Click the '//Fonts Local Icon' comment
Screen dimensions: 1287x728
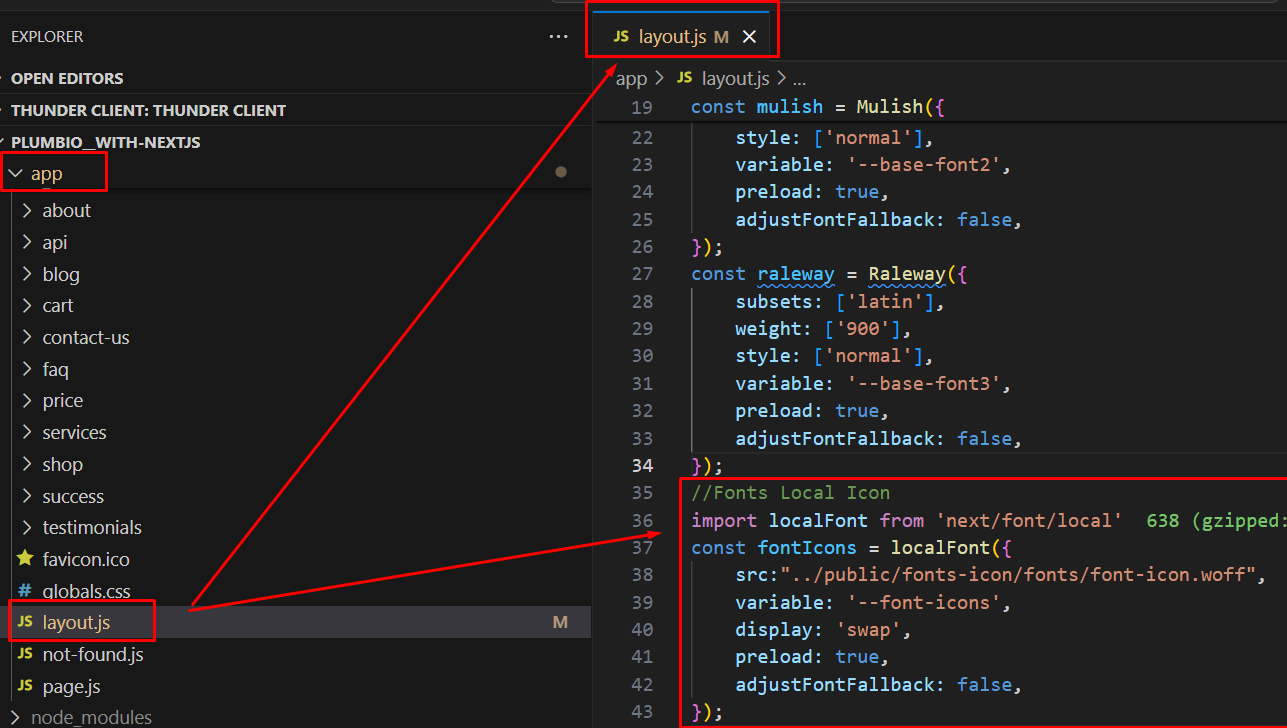(x=791, y=492)
